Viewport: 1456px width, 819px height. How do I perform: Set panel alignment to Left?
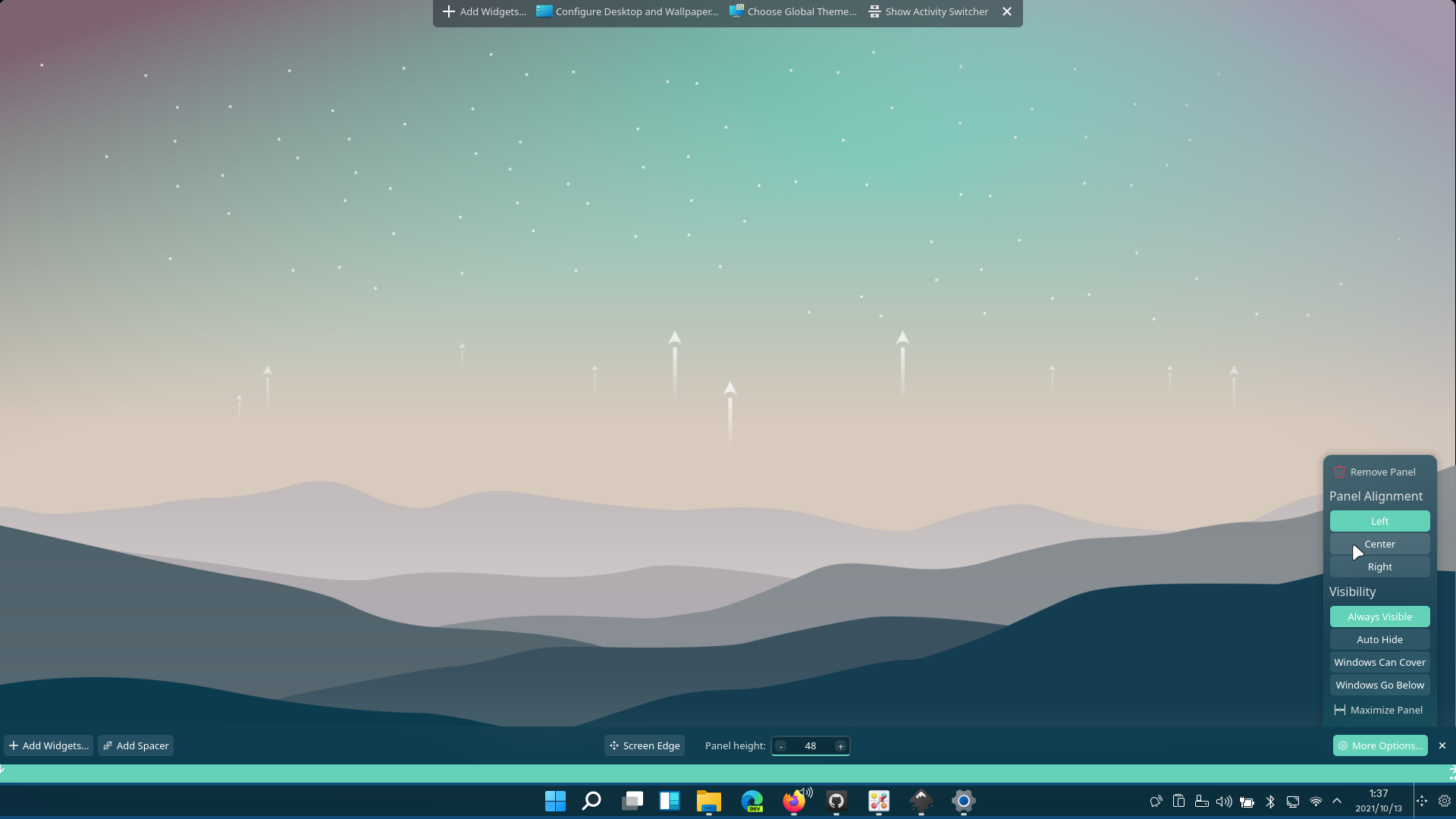pos(1379,521)
